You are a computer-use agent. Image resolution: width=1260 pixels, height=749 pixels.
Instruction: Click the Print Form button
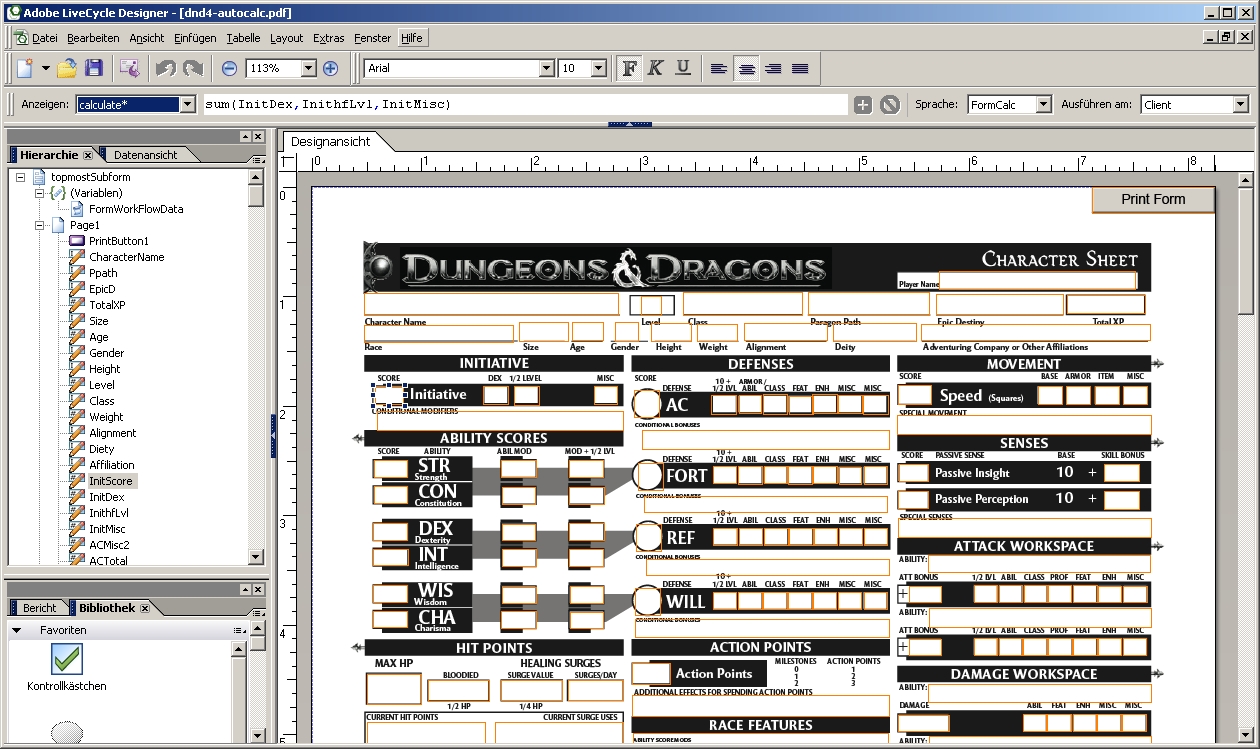1152,199
